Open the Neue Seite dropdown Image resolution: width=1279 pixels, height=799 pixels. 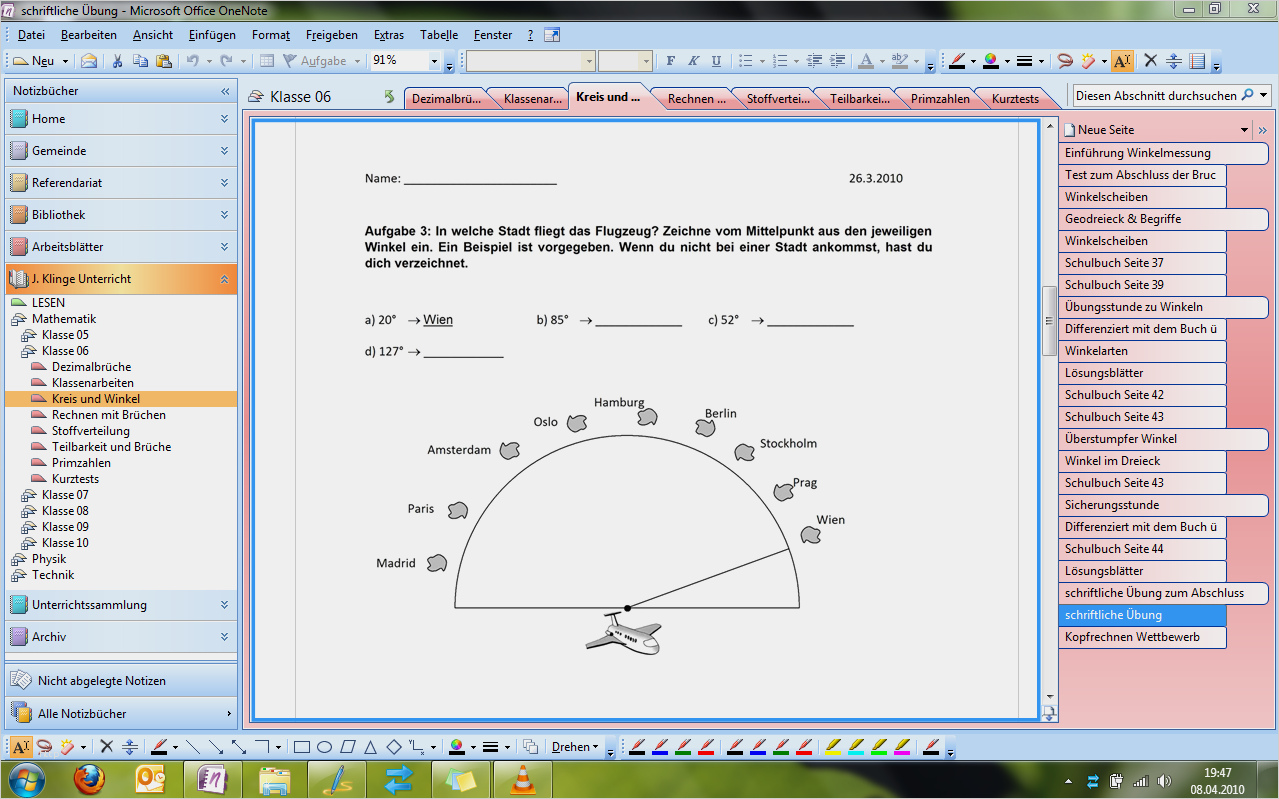pyautogui.click(x=1243, y=129)
